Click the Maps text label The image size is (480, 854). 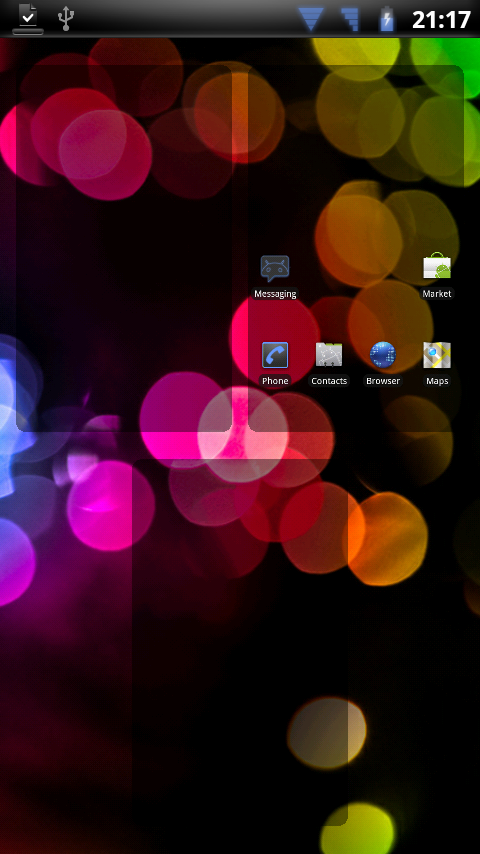click(438, 381)
